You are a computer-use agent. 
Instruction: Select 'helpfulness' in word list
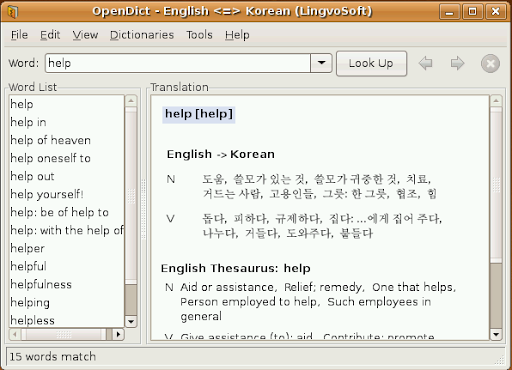(67, 284)
